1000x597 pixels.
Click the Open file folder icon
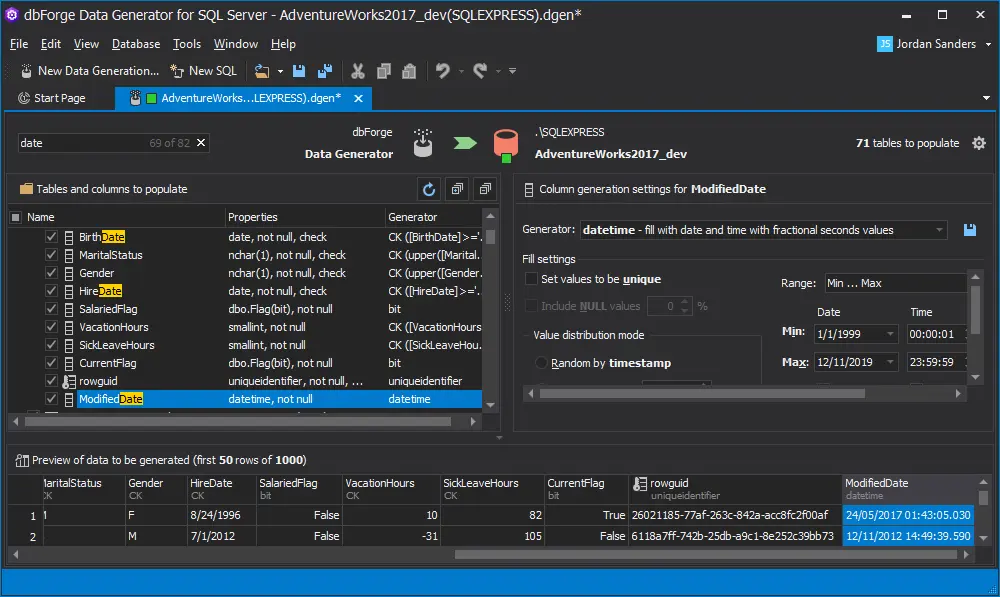pyautogui.click(x=262, y=71)
